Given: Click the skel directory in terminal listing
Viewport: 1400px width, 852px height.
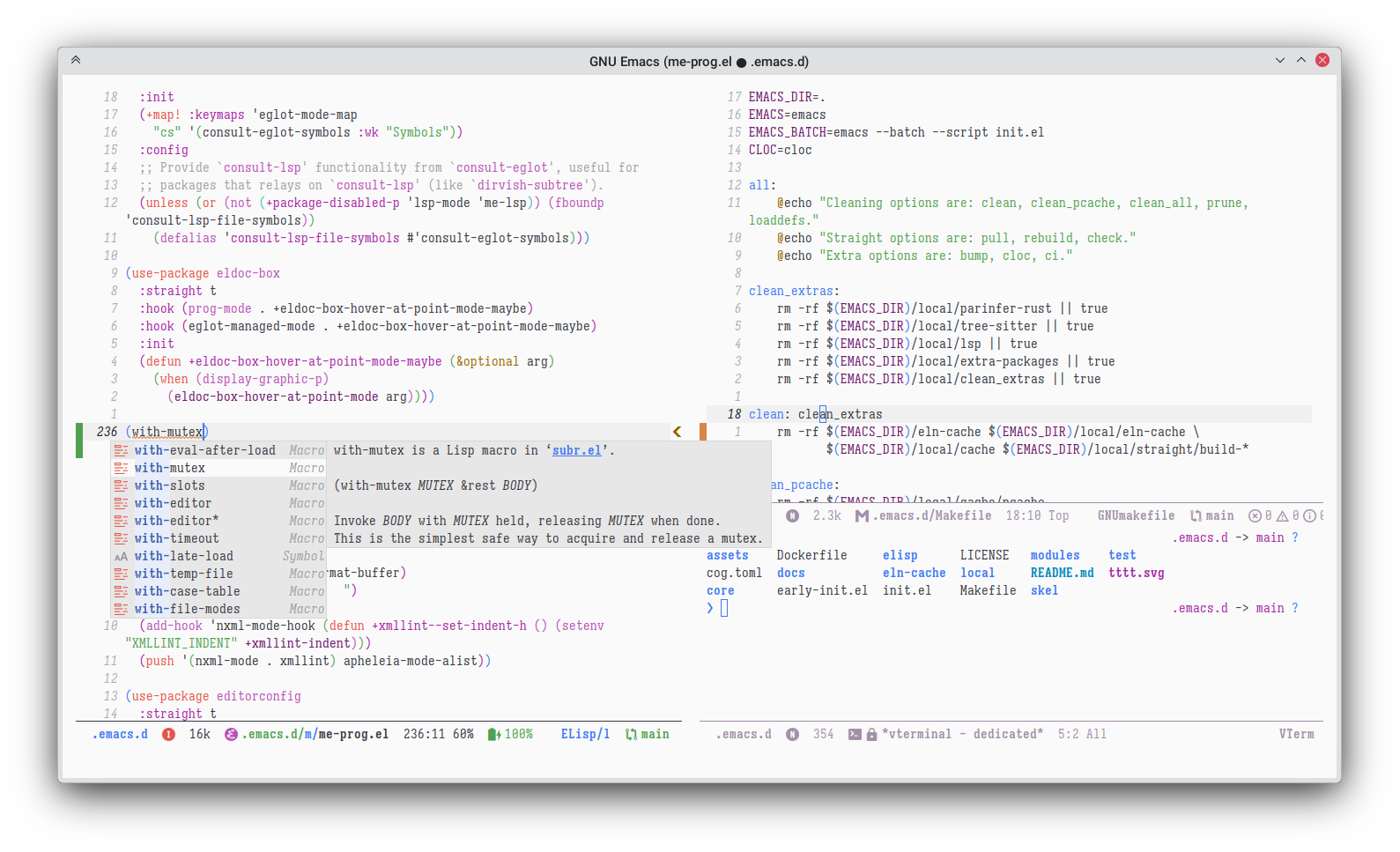Looking at the screenshot, I should (1044, 590).
